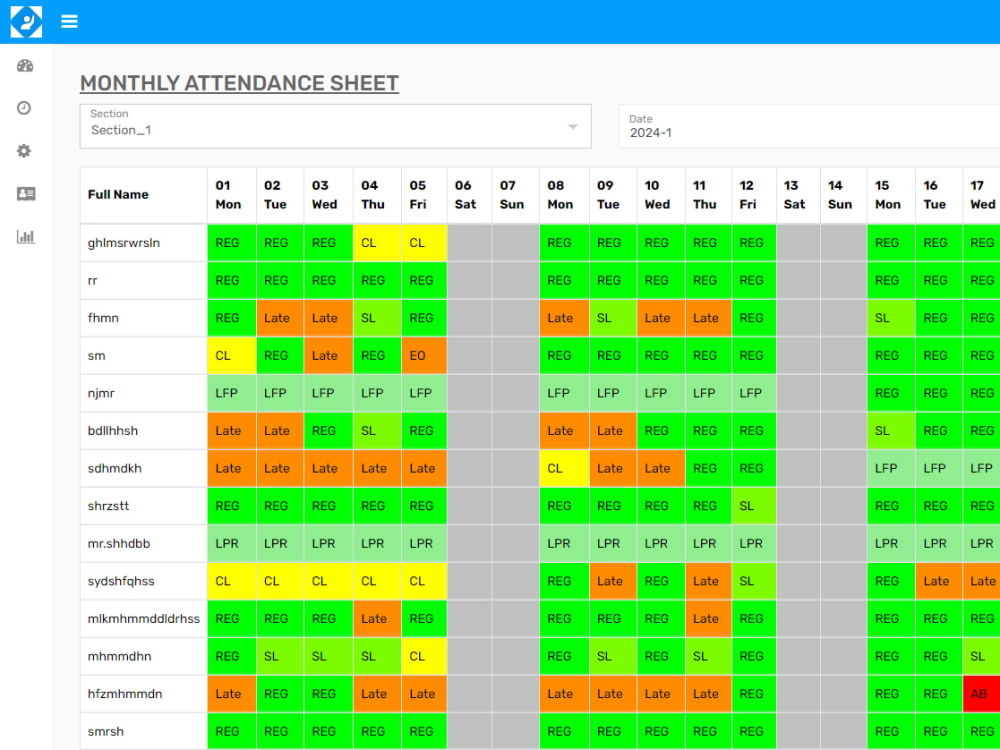
Task: Click the name hfzmhmmdn
Action: [125, 694]
